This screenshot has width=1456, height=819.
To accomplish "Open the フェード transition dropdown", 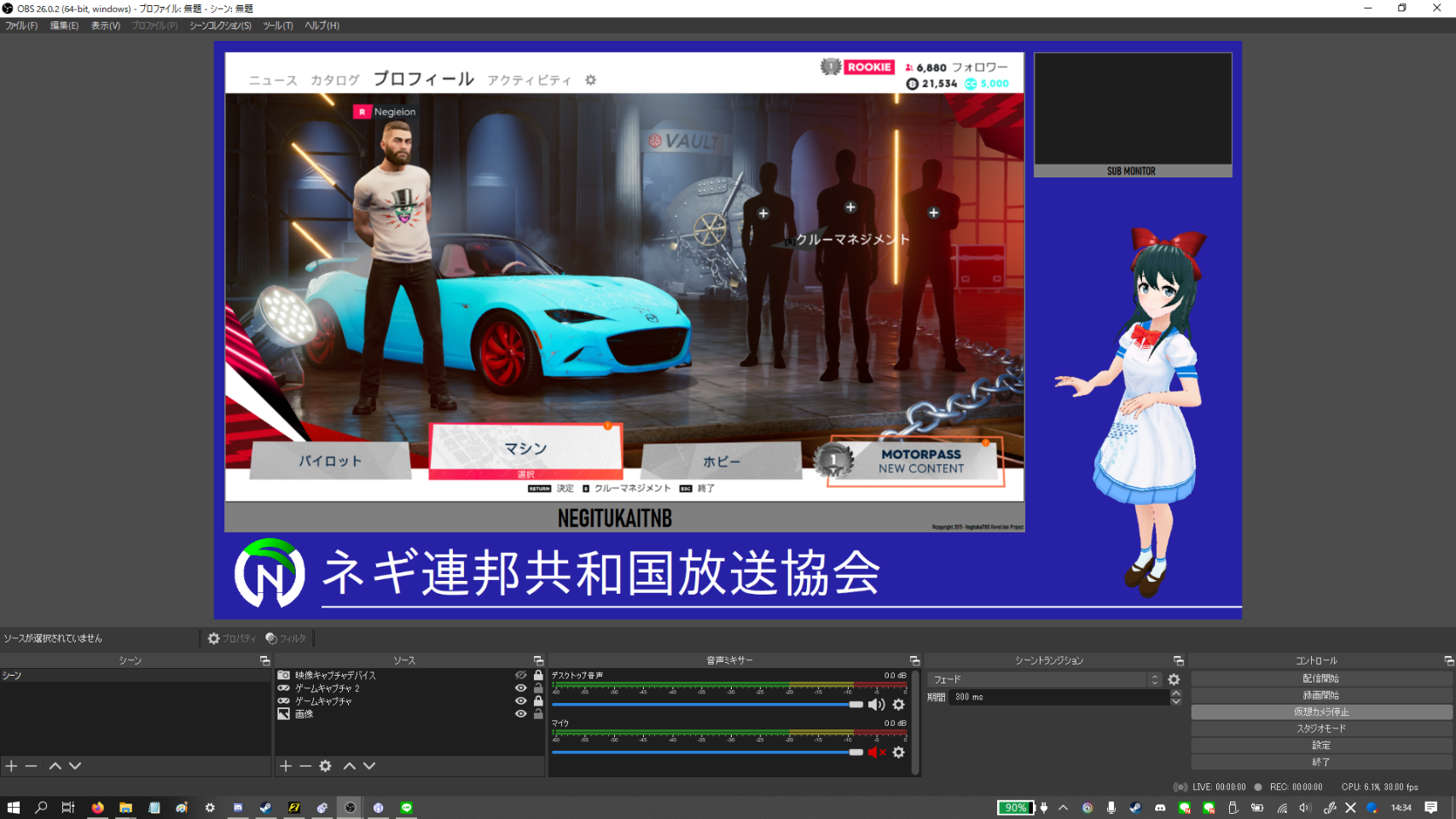I will [x=1043, y=680].
